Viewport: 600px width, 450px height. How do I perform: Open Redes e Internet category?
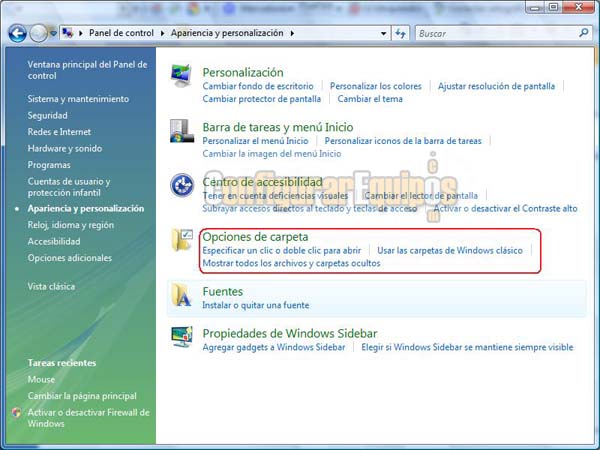pyautogui.click(x=59, y=132)
